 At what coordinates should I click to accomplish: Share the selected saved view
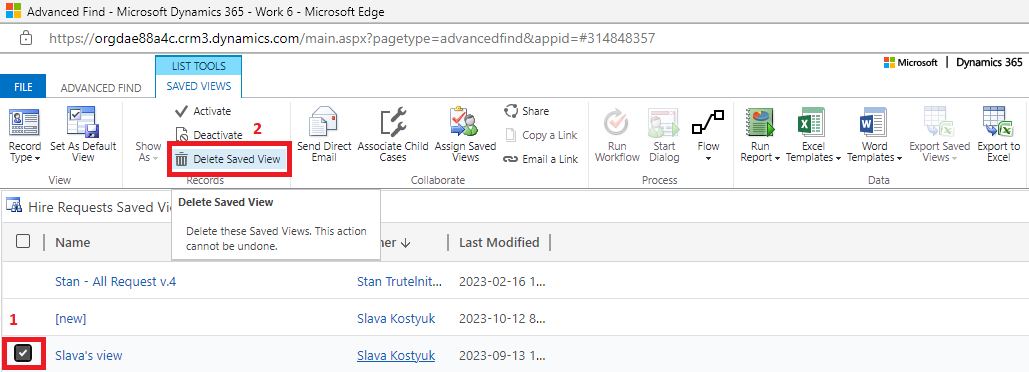(526, 111)
